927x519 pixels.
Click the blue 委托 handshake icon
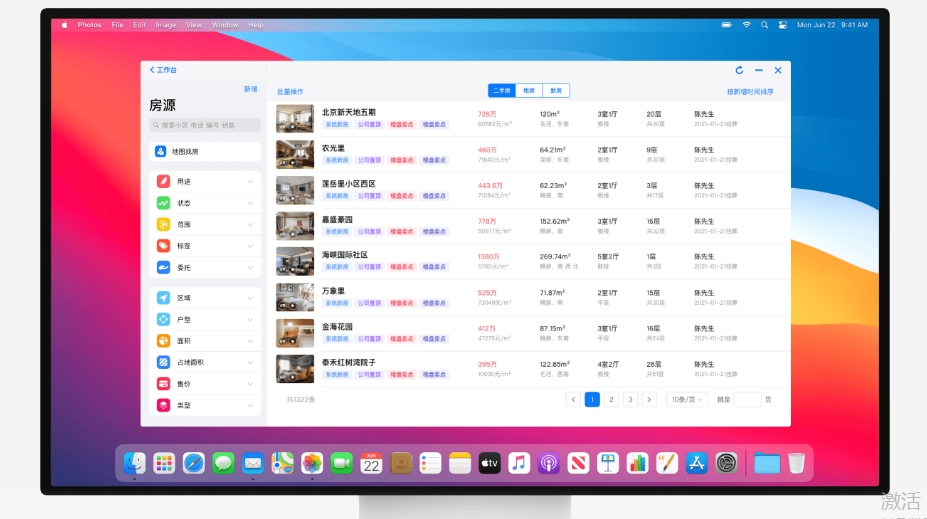point(163,267)
